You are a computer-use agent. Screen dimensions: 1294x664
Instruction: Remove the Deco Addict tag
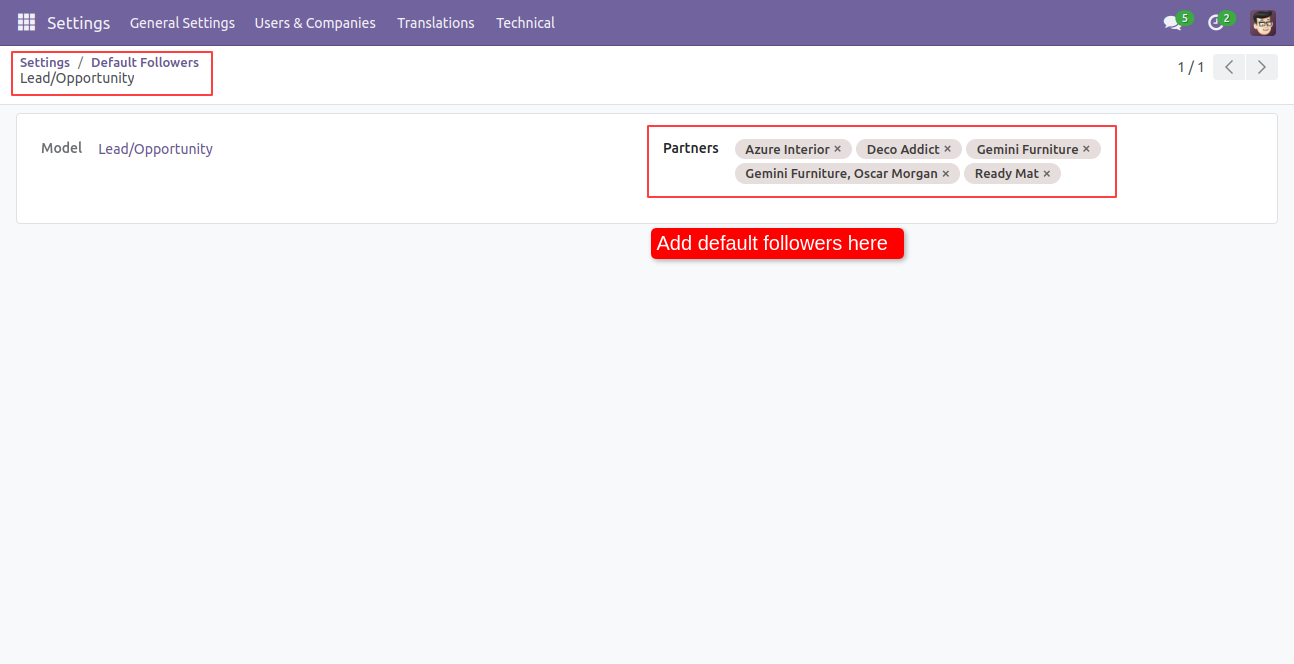click(948, 149)
